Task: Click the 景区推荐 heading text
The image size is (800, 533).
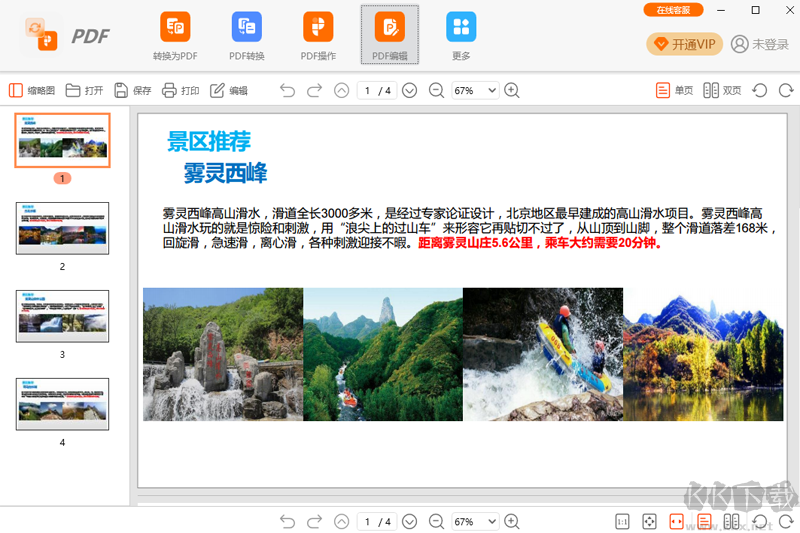Action: pyautogui.click(x=209, y=141)
